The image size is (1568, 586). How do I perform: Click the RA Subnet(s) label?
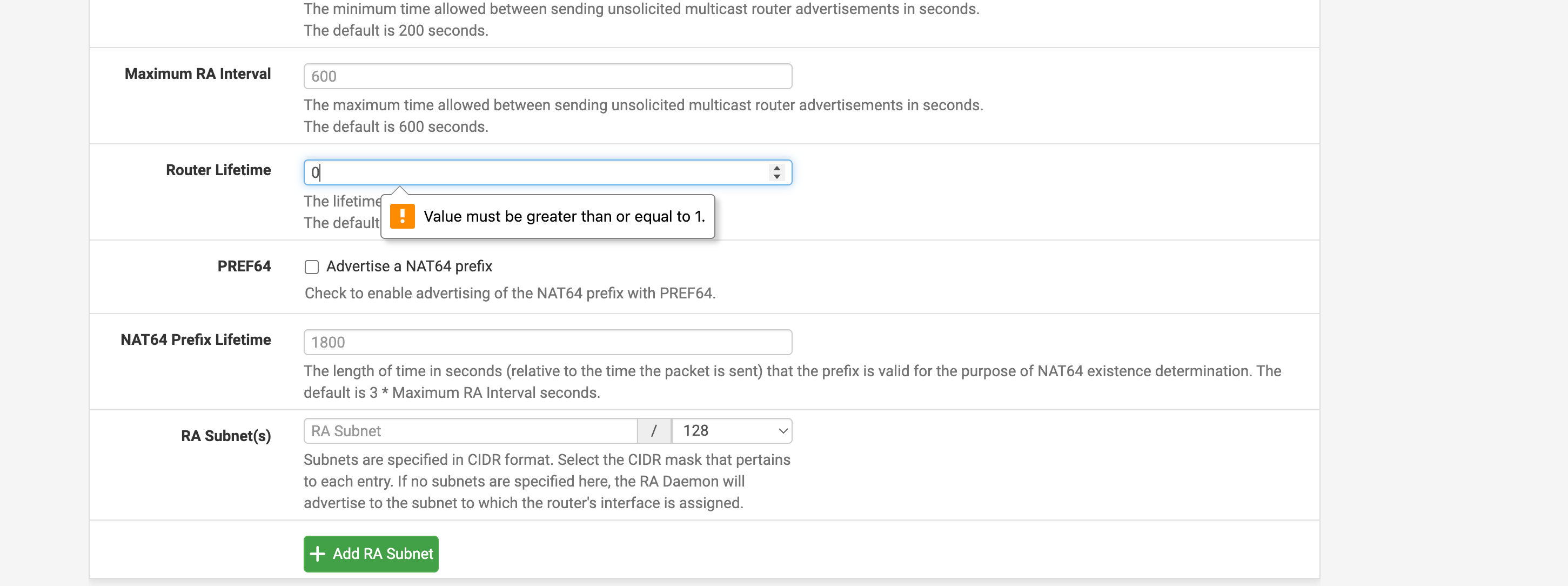pyautogui.click(x=226, y=436)
